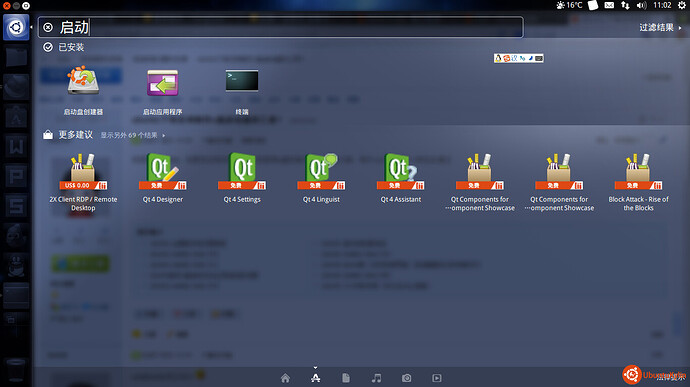This screenshot has width=690, height=387.
Task: Open the Ubuntu Dash home button
Action: point(16,27)
